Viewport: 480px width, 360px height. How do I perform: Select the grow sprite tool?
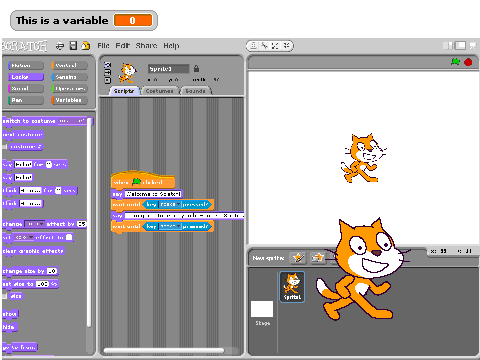click(x=275, y=46)
